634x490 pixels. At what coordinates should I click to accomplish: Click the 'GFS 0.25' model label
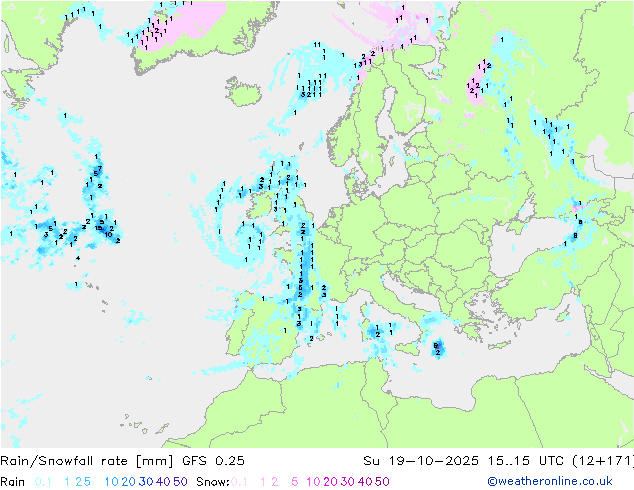point(213,460)
